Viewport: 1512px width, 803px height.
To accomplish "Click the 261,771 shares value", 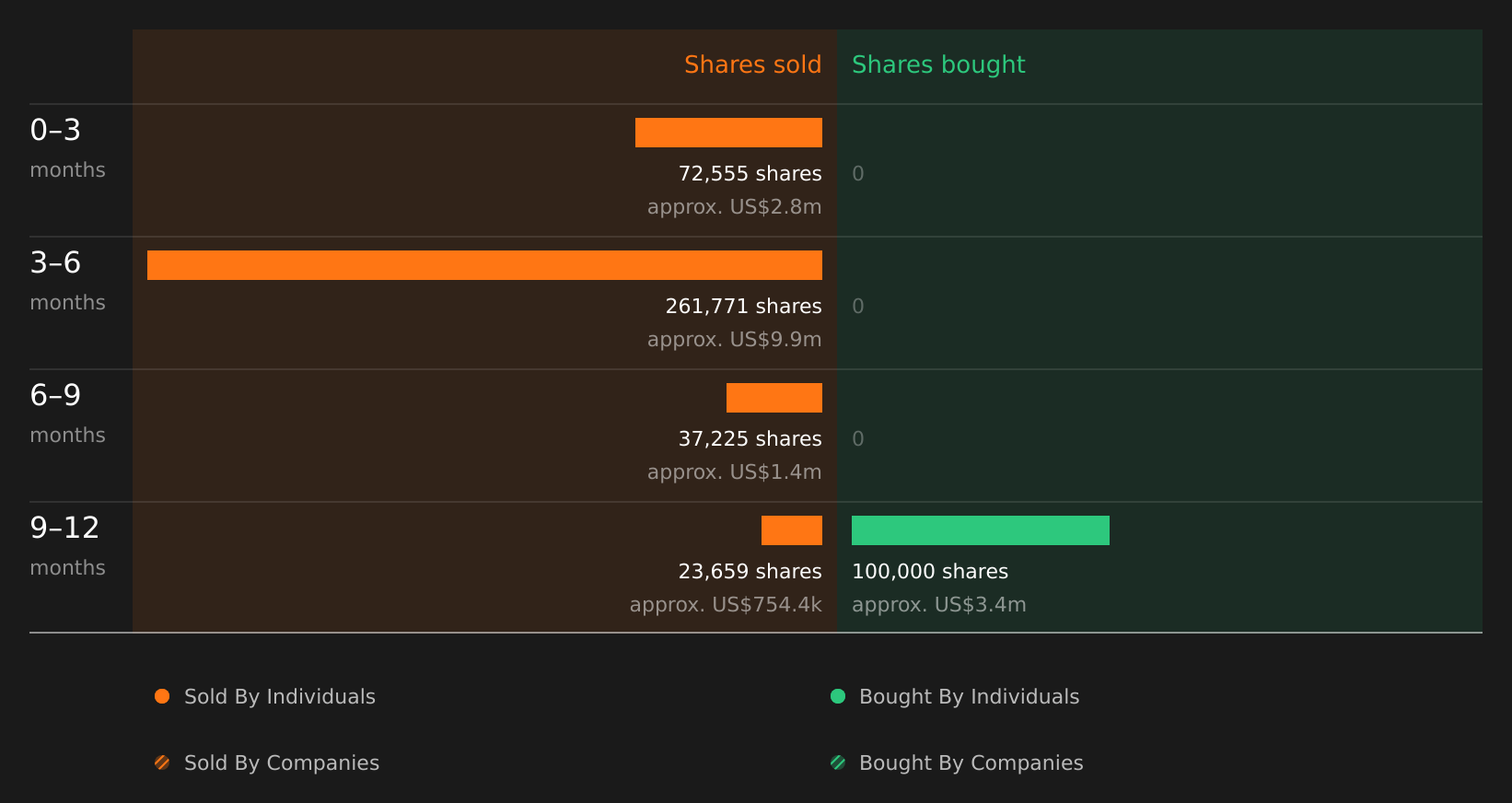I will pos(743,306).
